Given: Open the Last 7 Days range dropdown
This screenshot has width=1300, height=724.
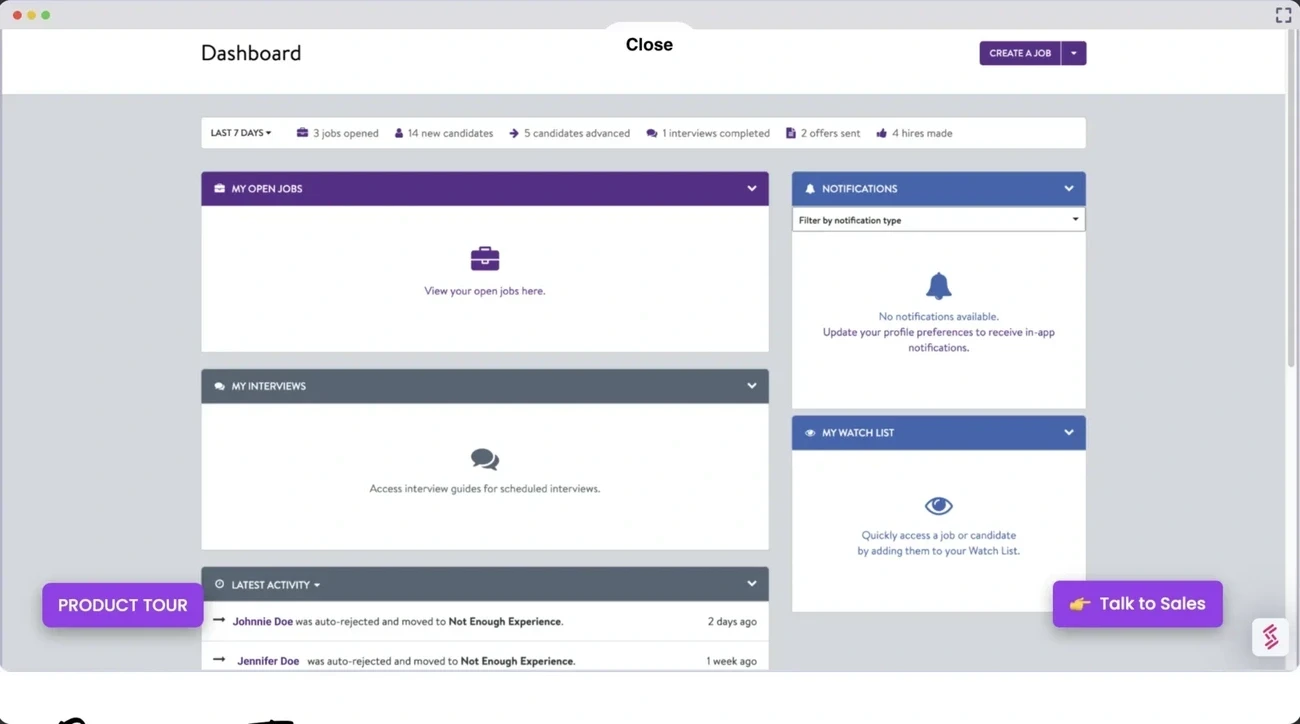Looking at the screenshot, I should point(241,133).
